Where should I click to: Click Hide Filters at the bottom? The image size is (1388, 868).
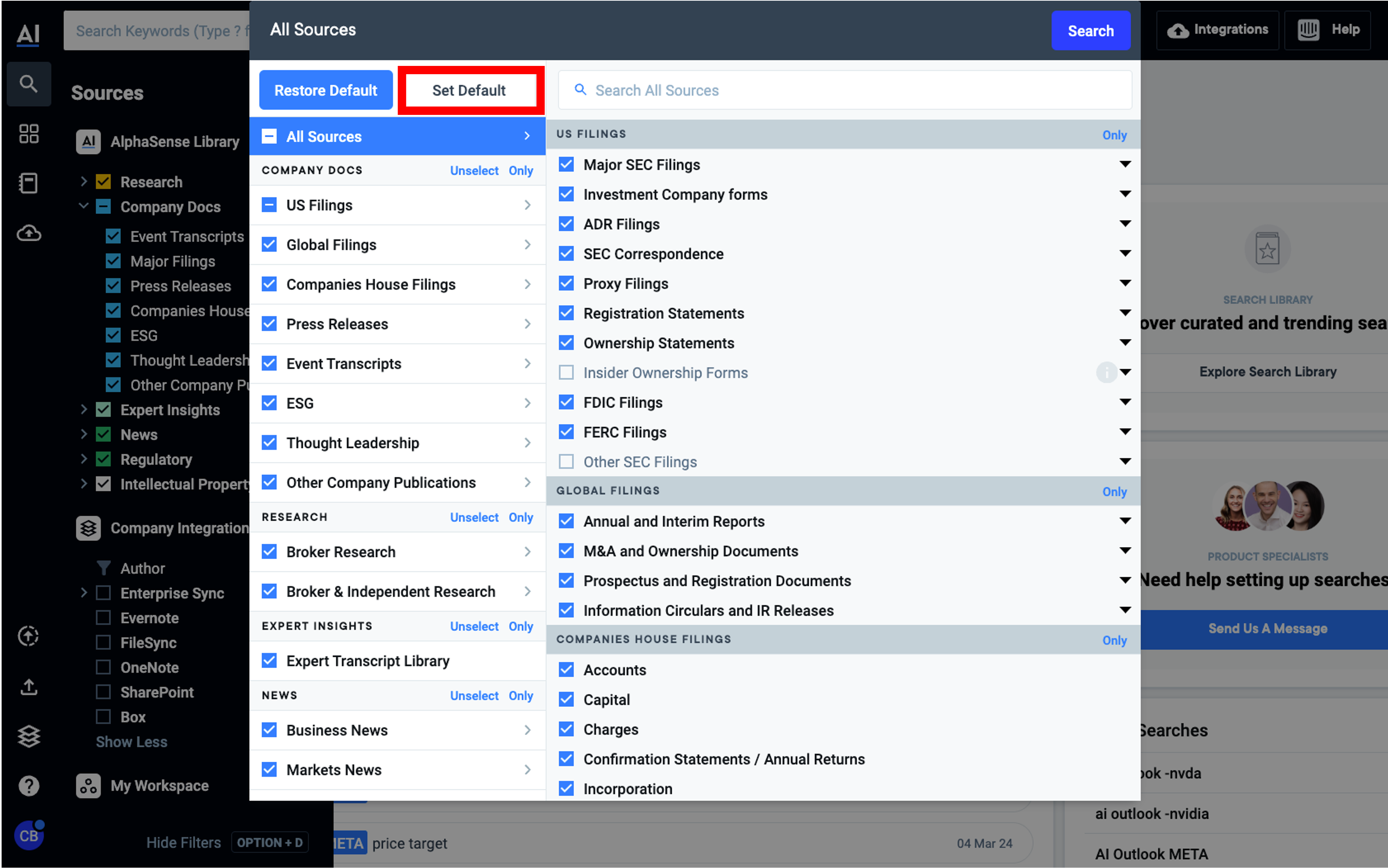183,843
